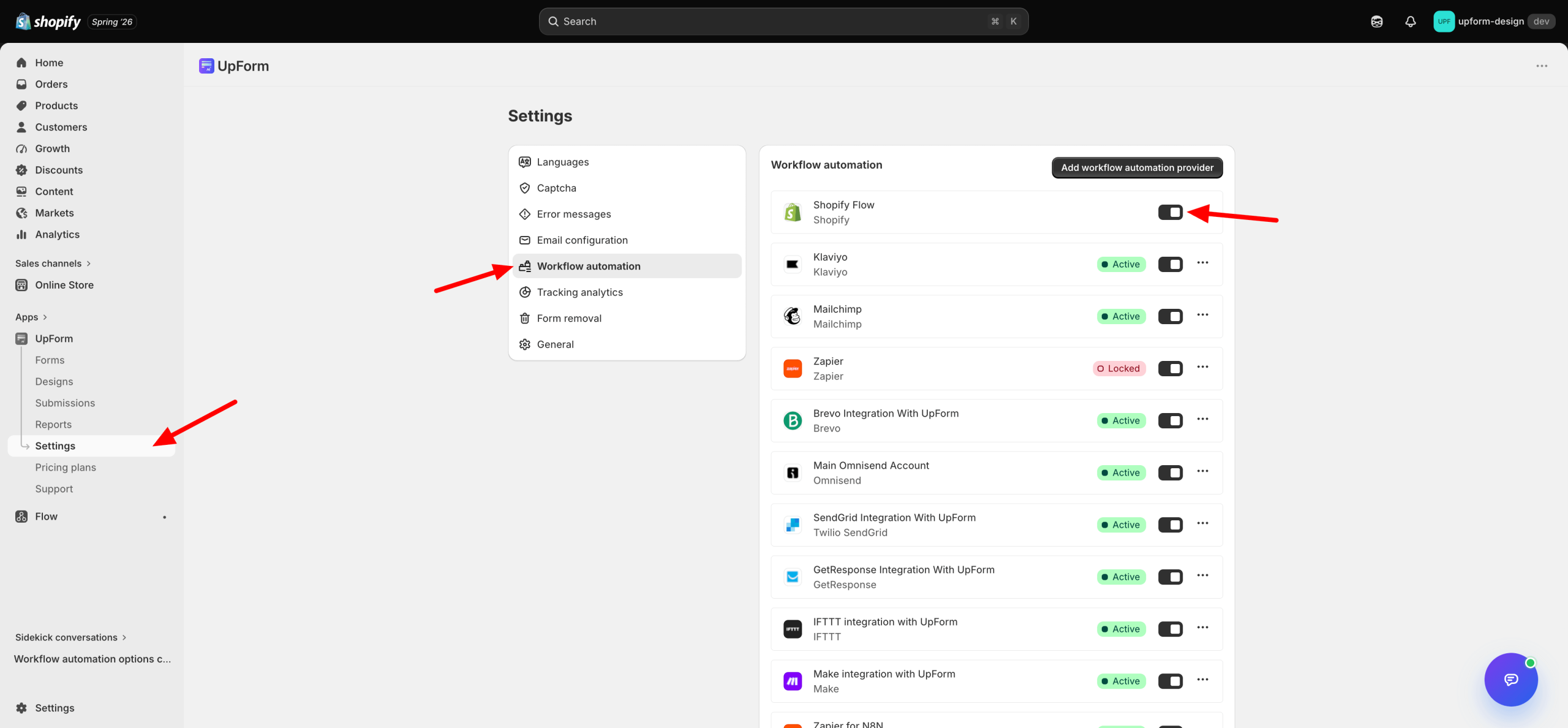Open the Sidekick assistant icon in the top bar

(x=1377, y=21)
